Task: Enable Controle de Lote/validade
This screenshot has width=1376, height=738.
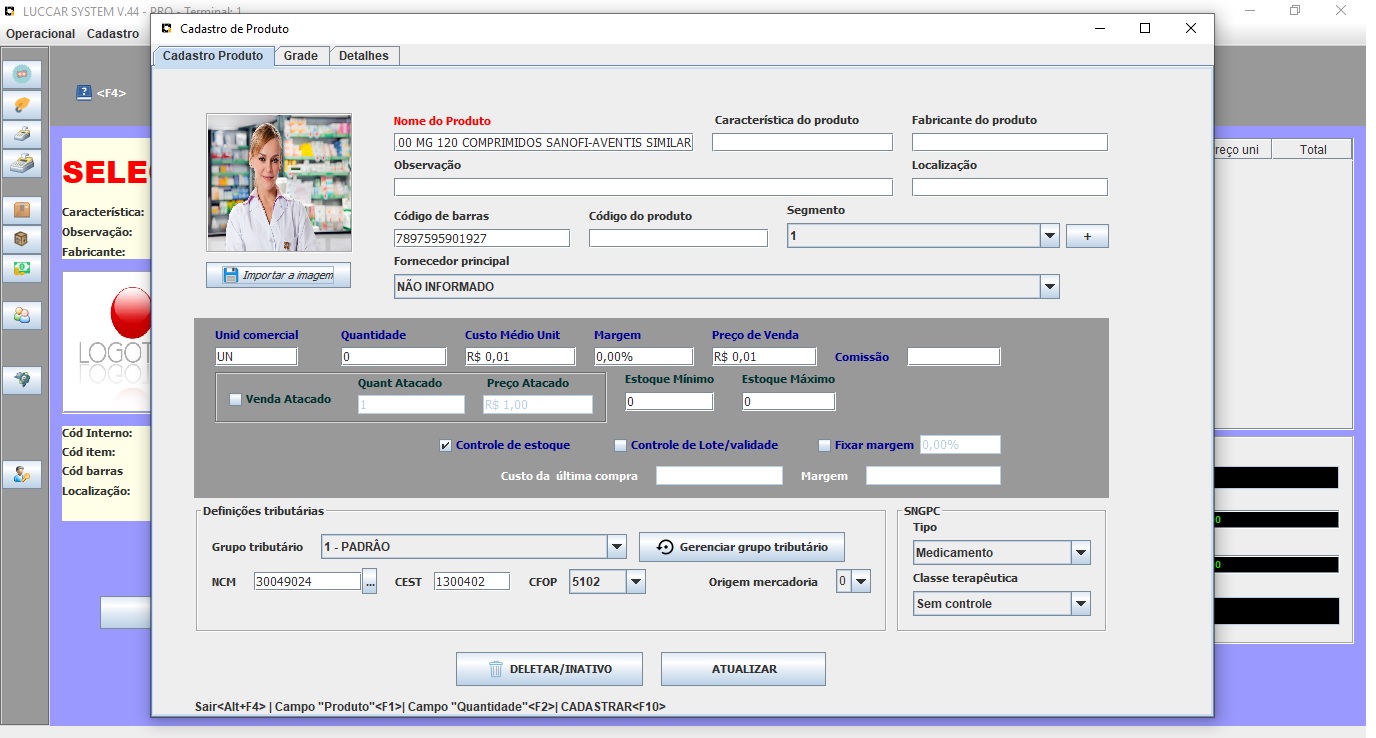Action: [620, 444]
